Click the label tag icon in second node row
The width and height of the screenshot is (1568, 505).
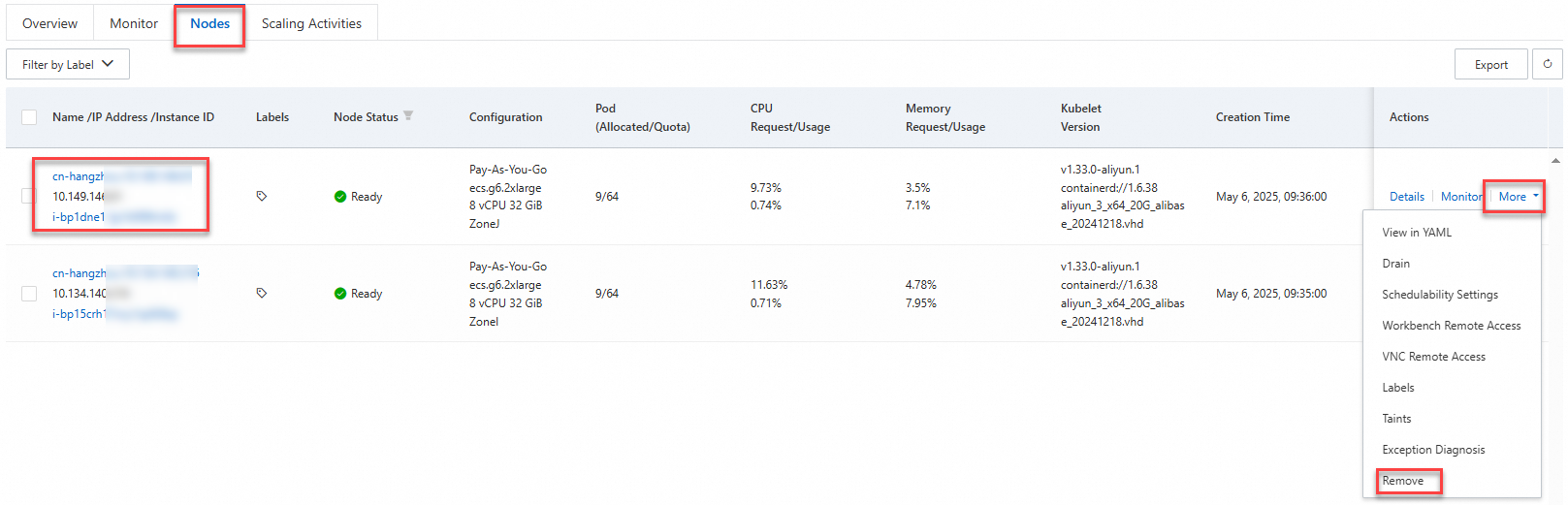[261, 293]
